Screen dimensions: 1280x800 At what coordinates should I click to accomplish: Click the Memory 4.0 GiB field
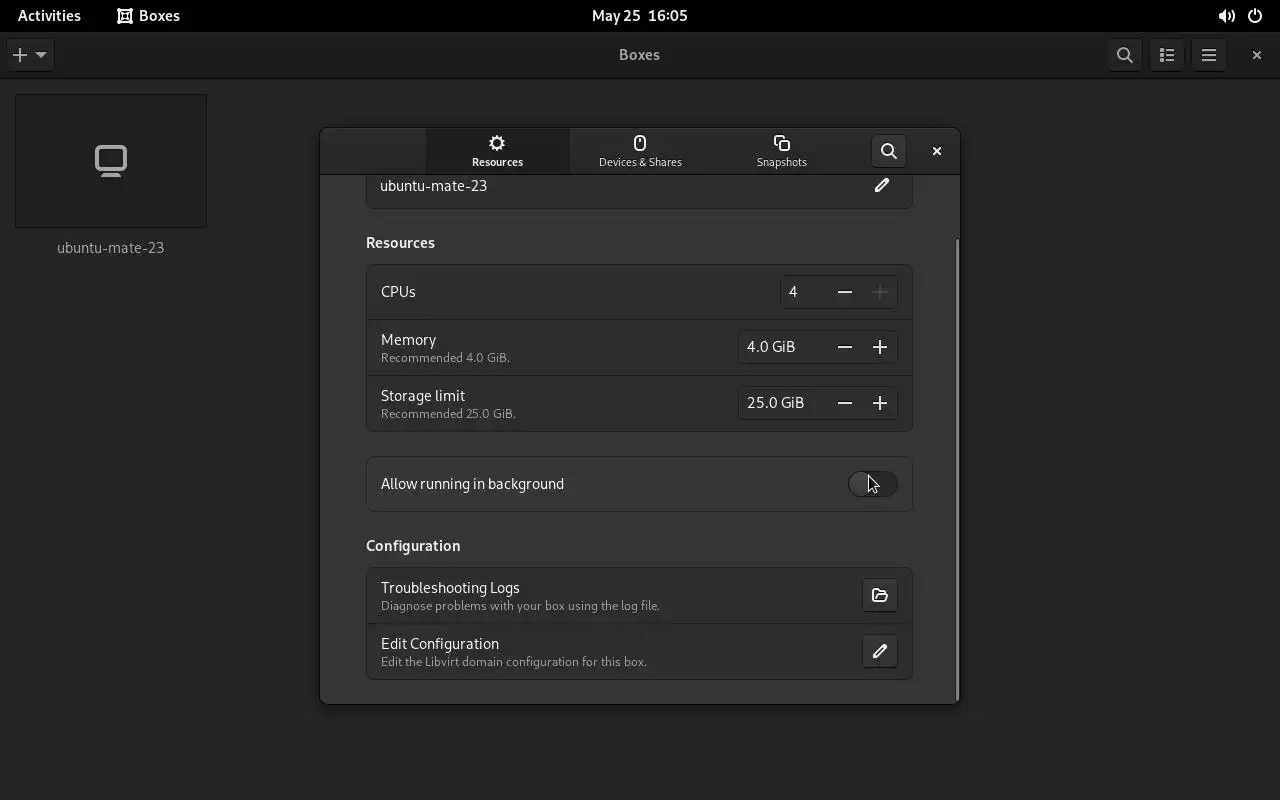[x=783, y=347]
